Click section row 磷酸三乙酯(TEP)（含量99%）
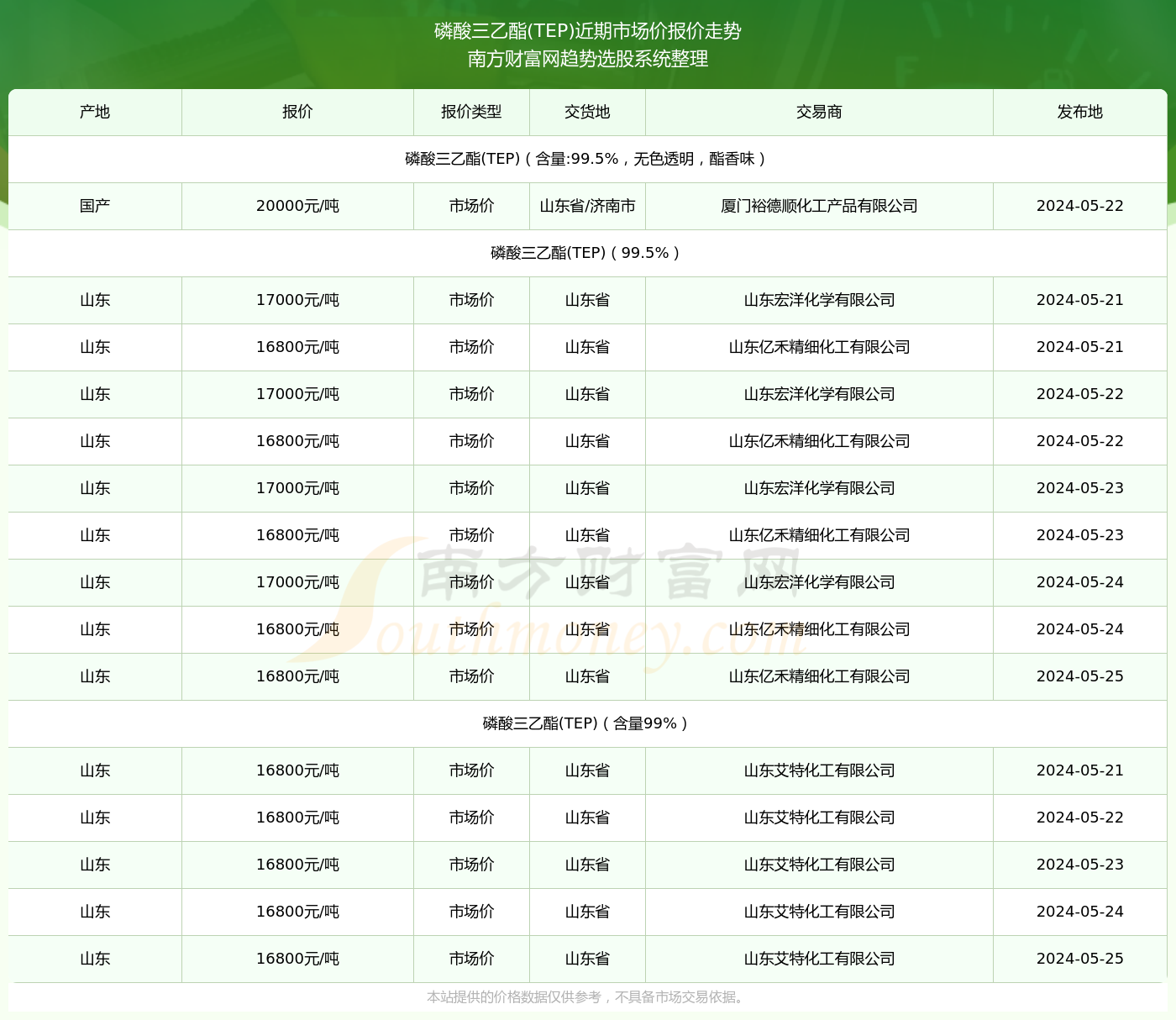1176x1020 pixels. pos(587,723)
